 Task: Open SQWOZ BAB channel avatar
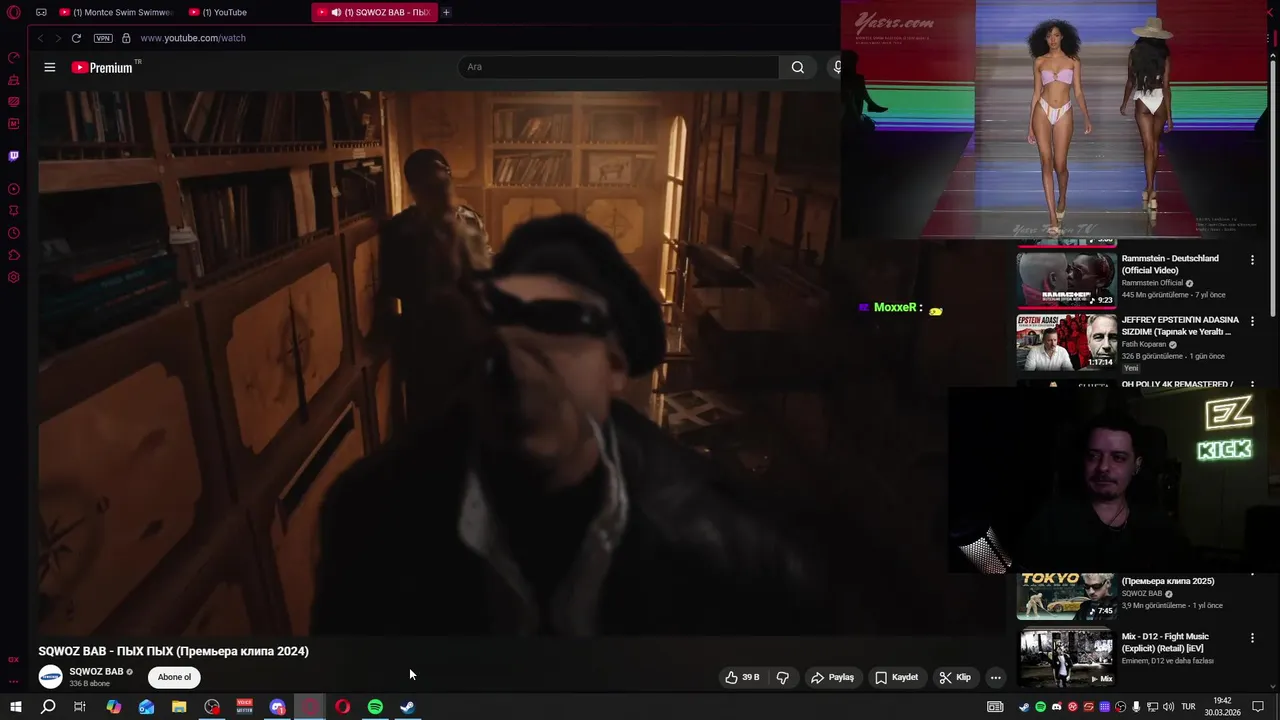[50, 677]
